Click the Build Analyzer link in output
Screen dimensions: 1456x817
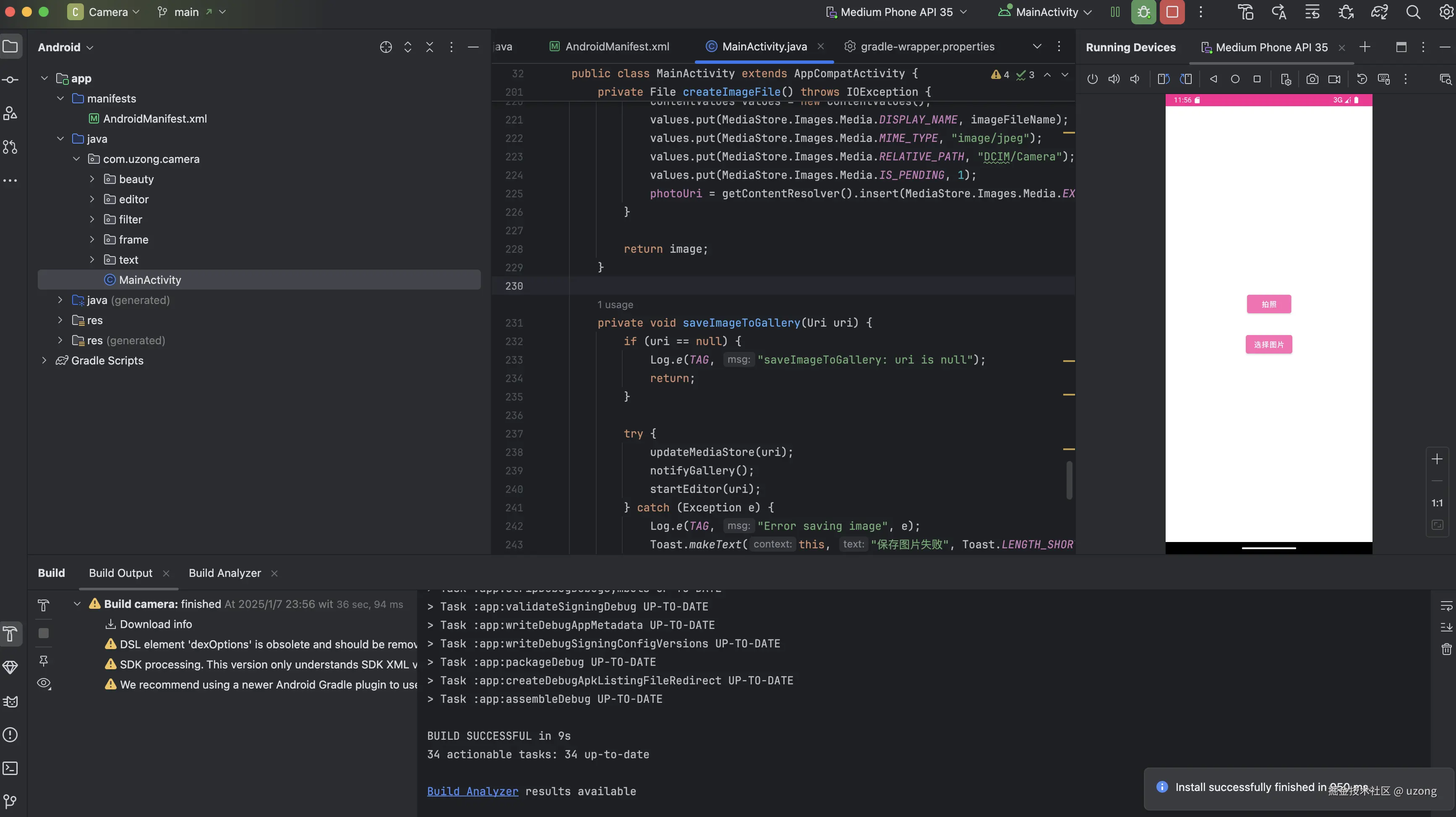(472, 791)
